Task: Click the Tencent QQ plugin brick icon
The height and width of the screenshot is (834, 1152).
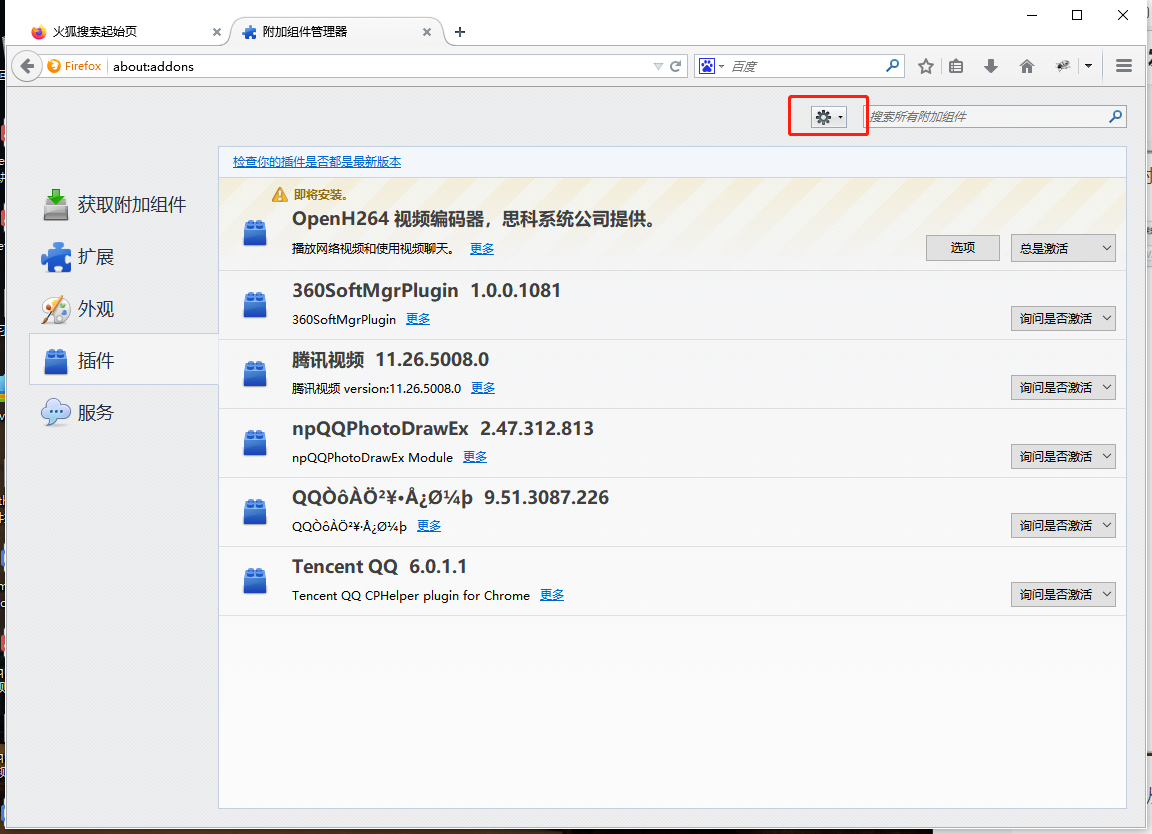Action: pos(255,581)
